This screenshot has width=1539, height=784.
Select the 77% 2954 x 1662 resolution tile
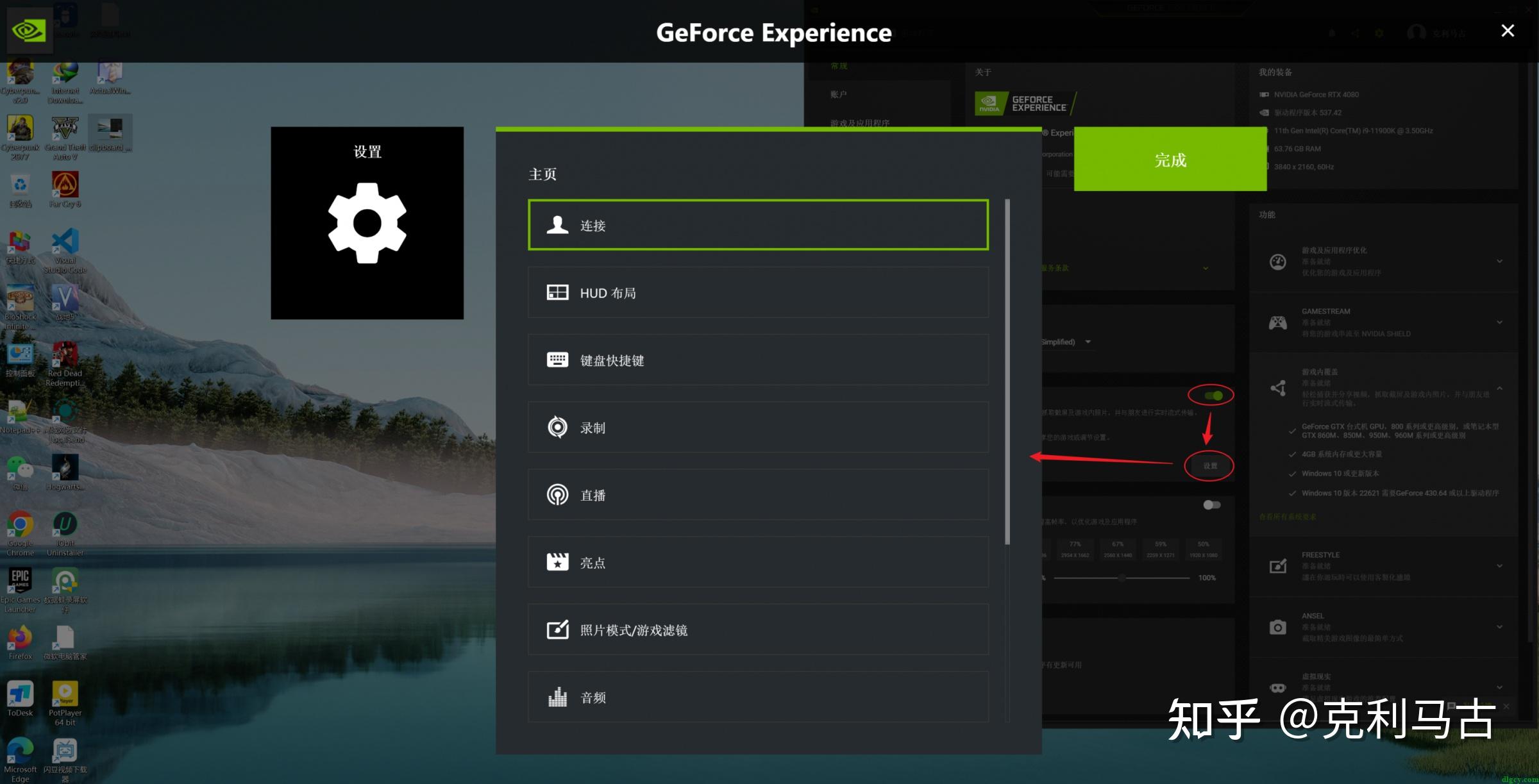(1075, 549)
